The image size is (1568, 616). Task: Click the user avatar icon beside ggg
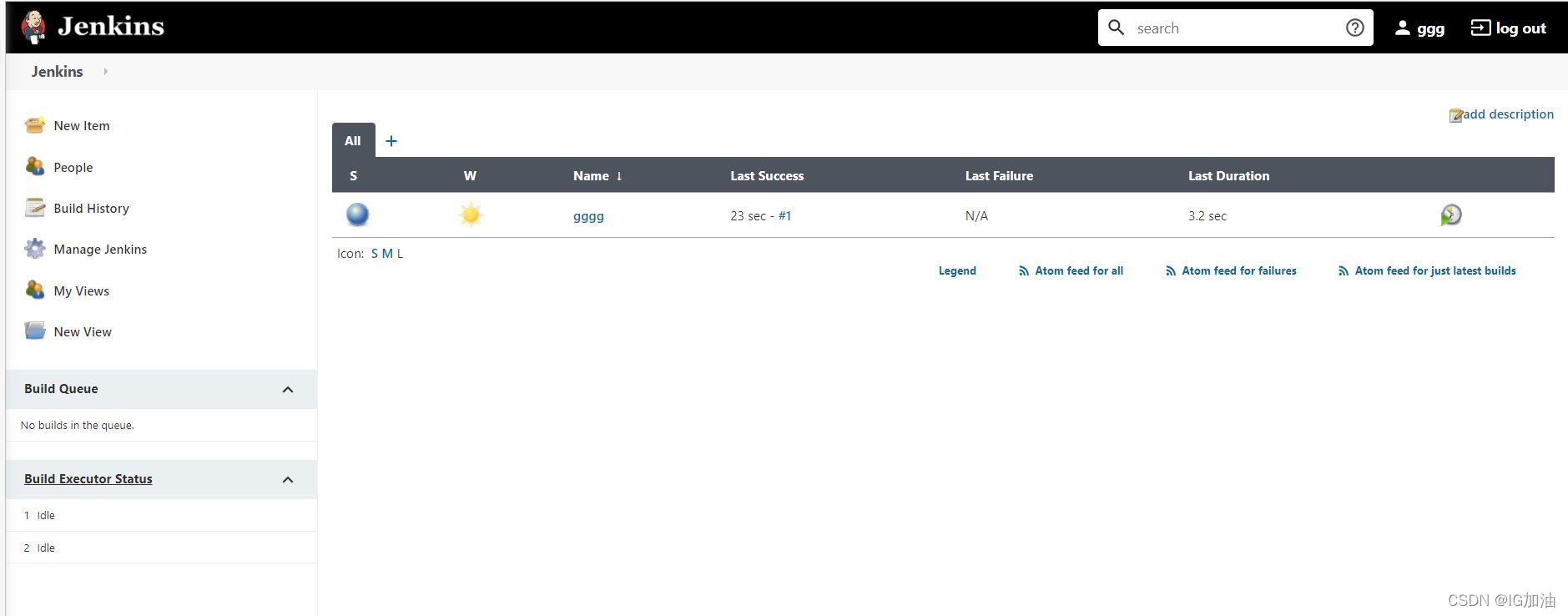1402,28
